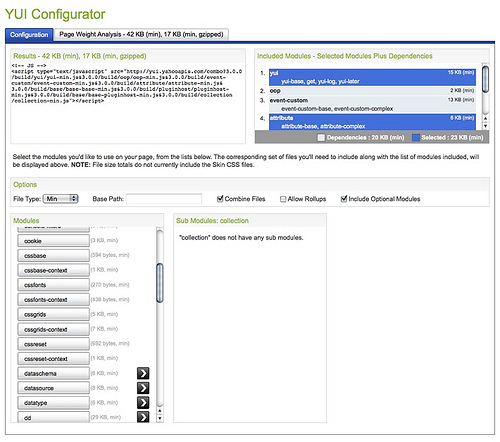Viewport: 500px width, 442px height.
Task: Select the cssfonts module button
Action: pos(53,285)
